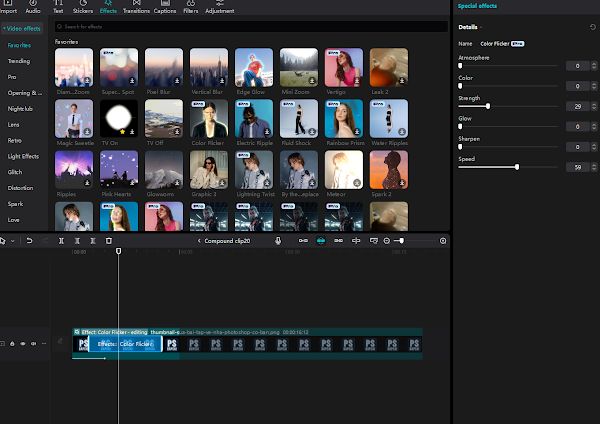Viewport: 600px width, 424px height.
Task: Select the Color Flicker effect clip on timeline
Action: (126, 344)
